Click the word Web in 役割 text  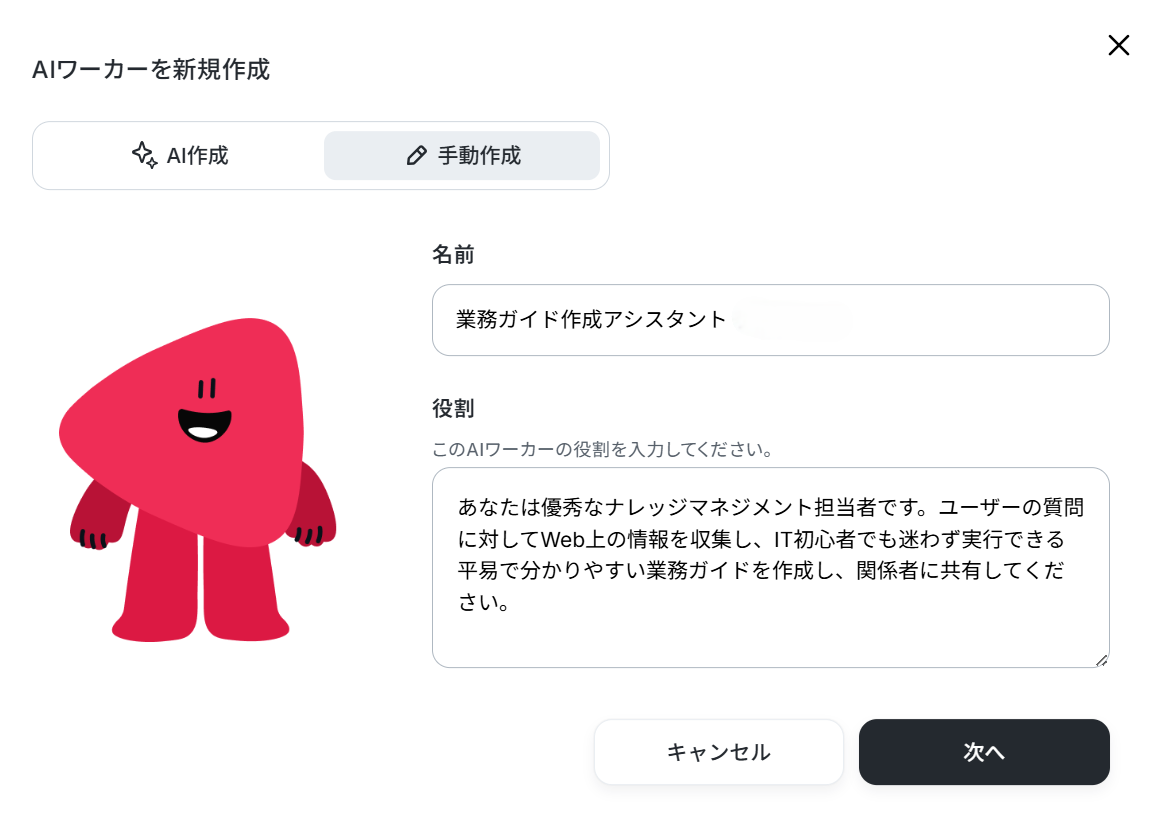pyautogui.click(x=562, y=539)
